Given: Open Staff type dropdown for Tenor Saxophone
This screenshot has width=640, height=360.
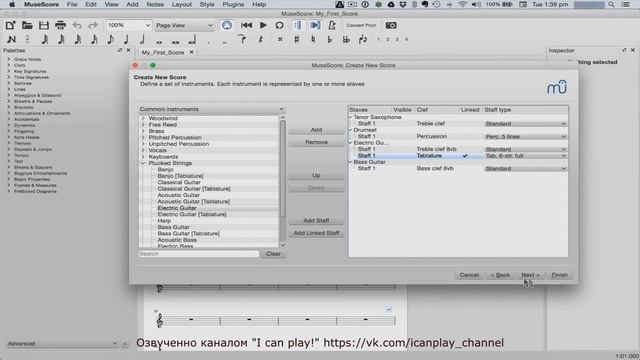Looking at the screenshot, I should click(x=525, y=124).
